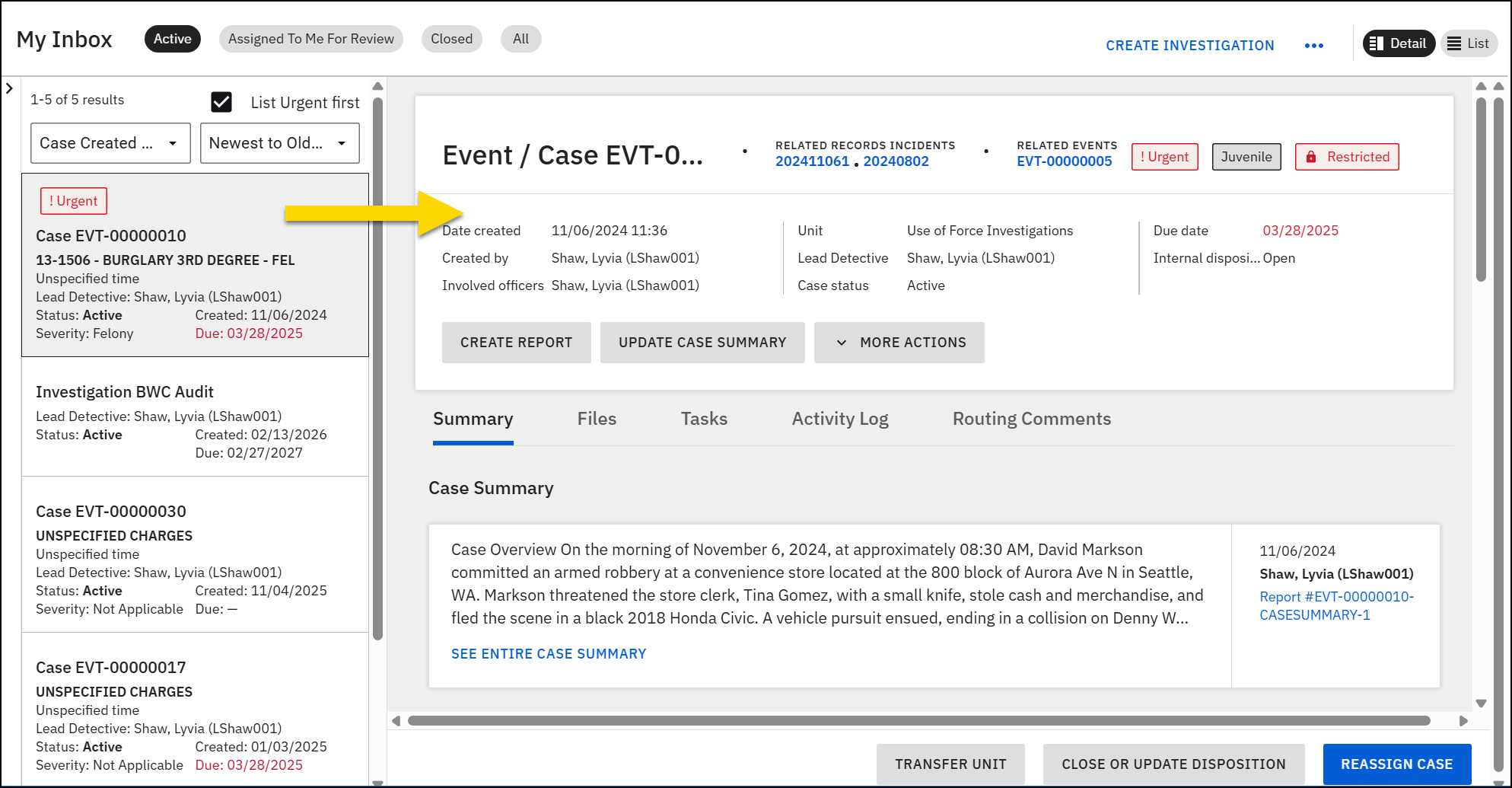Switch to the Routing Comments tab
The height and width of the screenshot is (788, 1512).
click(x=1031, y=419)
